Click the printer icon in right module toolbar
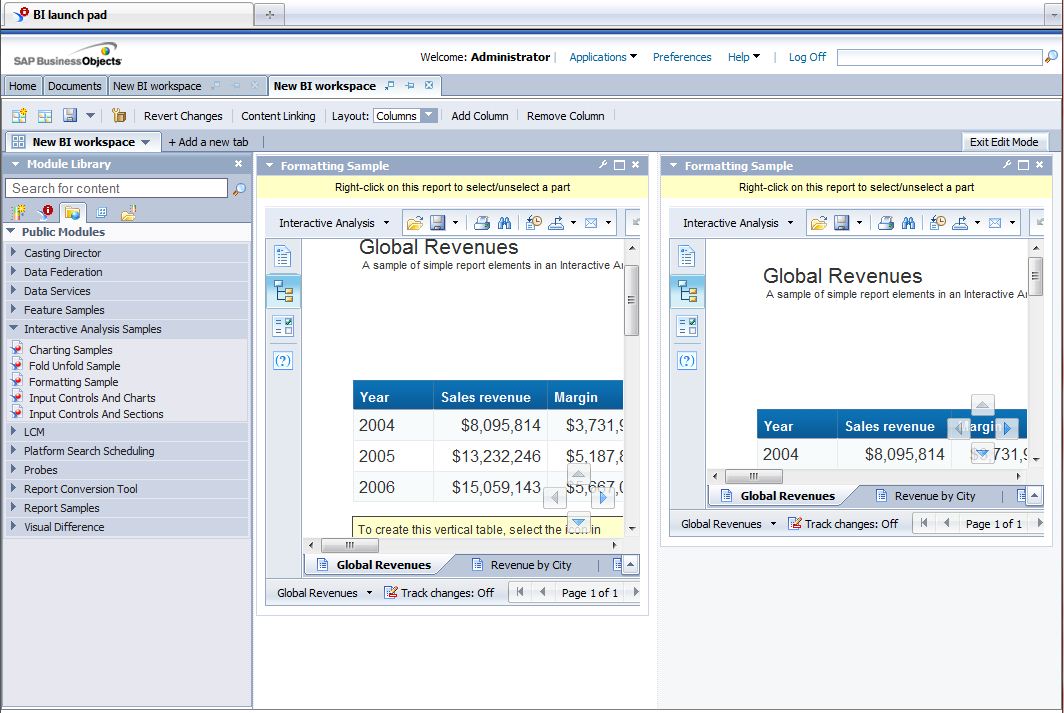Image resolution: width=1064 pixels, height=713 pixels. tap(886, 223)
